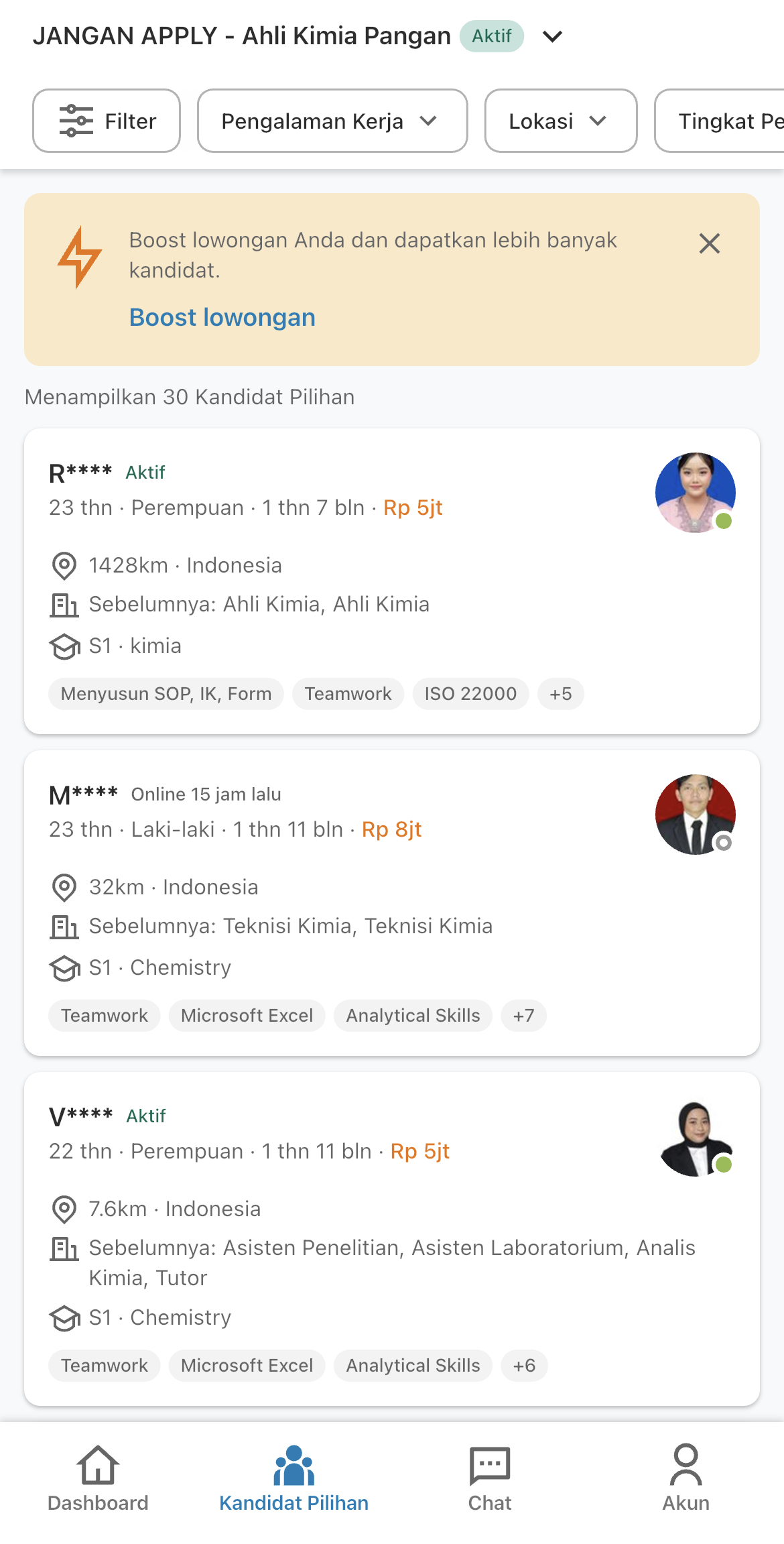
Task: View M****'s profile photo
Action: point(695,814)
